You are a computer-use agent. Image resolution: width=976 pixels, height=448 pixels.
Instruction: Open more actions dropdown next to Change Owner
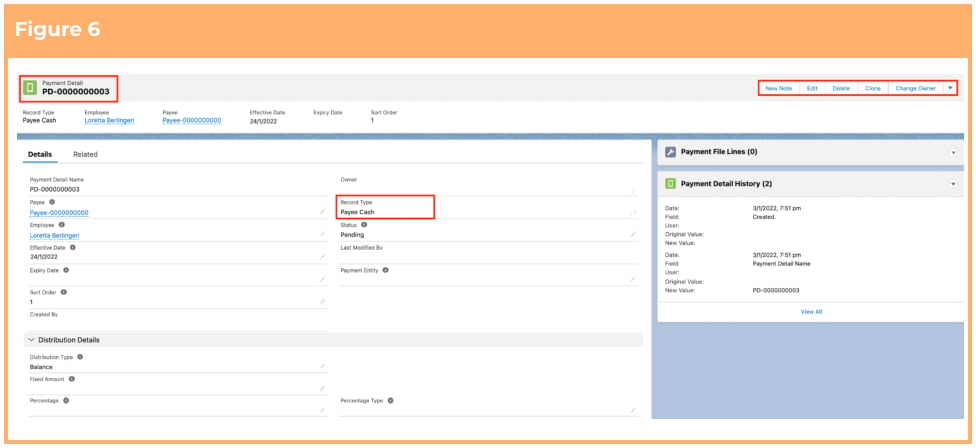pyautogui.click(x=950, y=88)
